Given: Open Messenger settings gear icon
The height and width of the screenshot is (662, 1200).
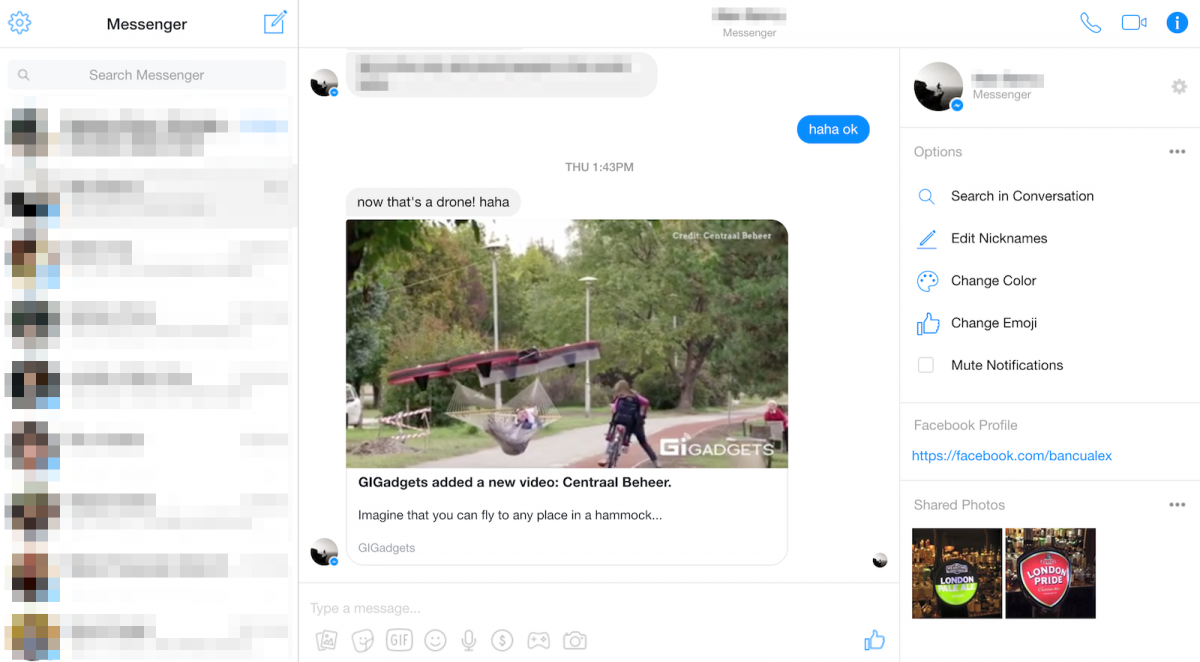Looking at the screenshot, I should 20,23.
